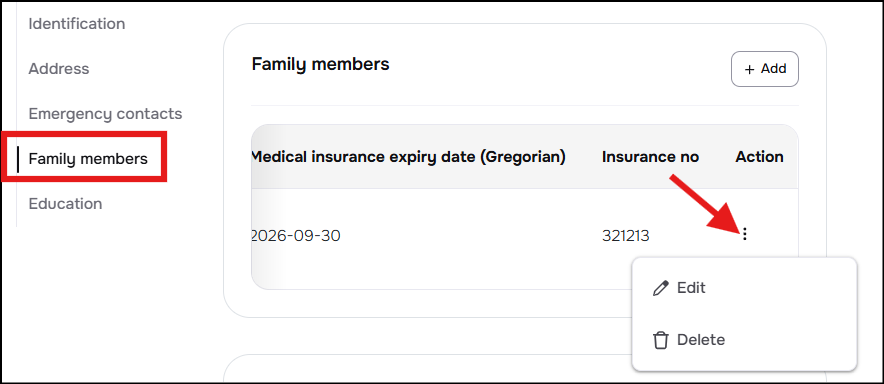Select the insurance number 321213 cell
Image resolution: width=884 pixels, height=384 pixels.
[625, 235]
